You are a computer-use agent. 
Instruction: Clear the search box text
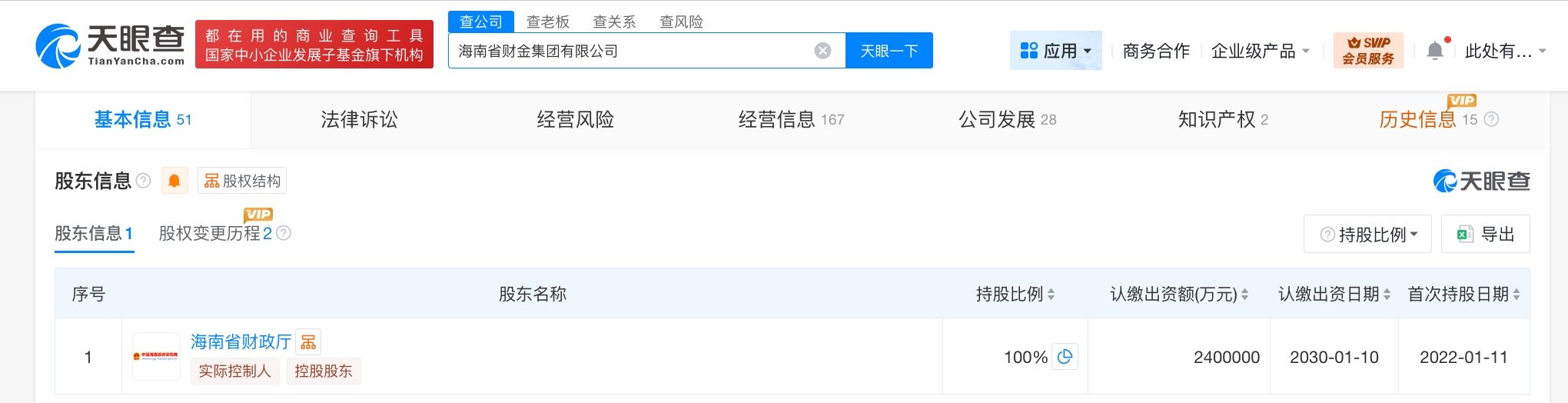click(x=822, y=51)
